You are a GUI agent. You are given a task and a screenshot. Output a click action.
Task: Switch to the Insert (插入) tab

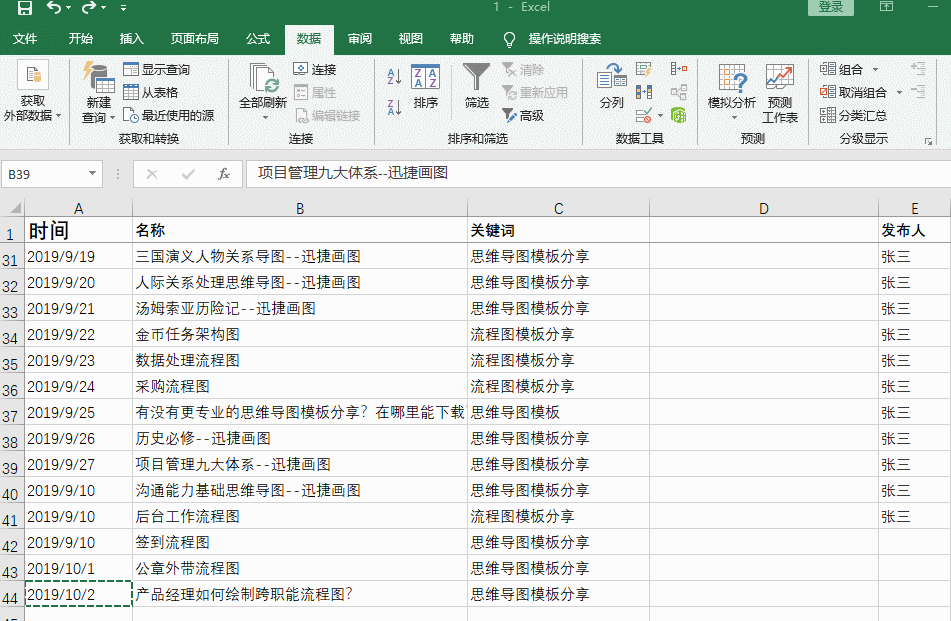132,39
